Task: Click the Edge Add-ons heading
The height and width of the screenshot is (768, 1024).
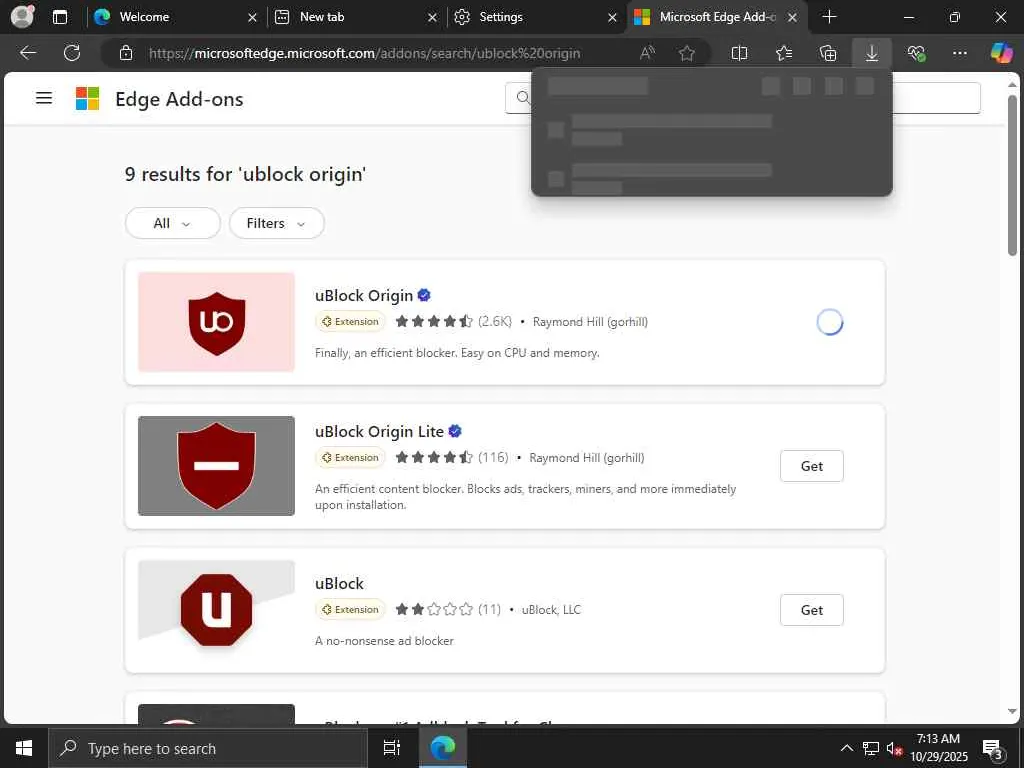Action: [x=179, y=99]
